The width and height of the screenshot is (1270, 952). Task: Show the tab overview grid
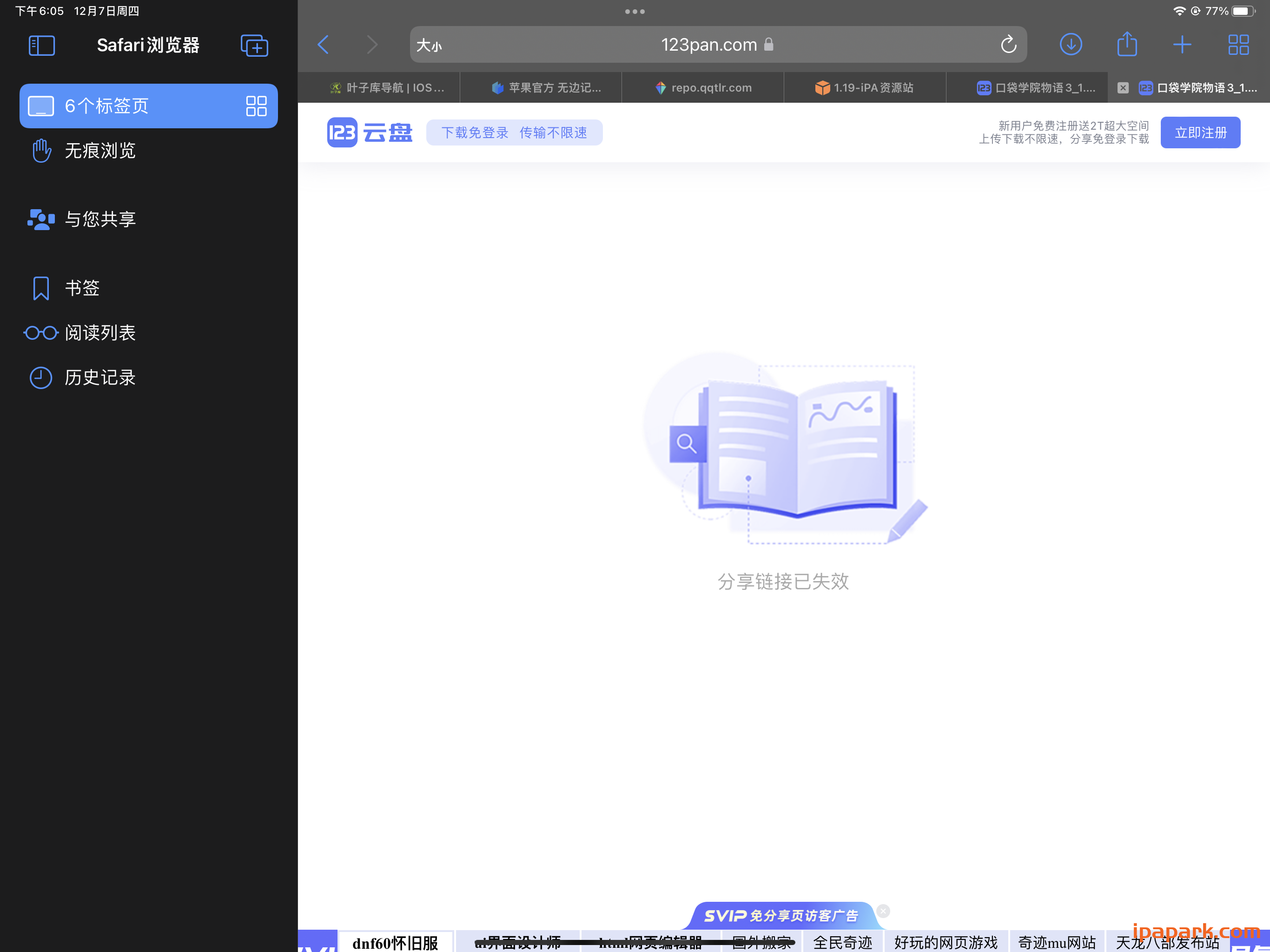(x=1238, y=44)
